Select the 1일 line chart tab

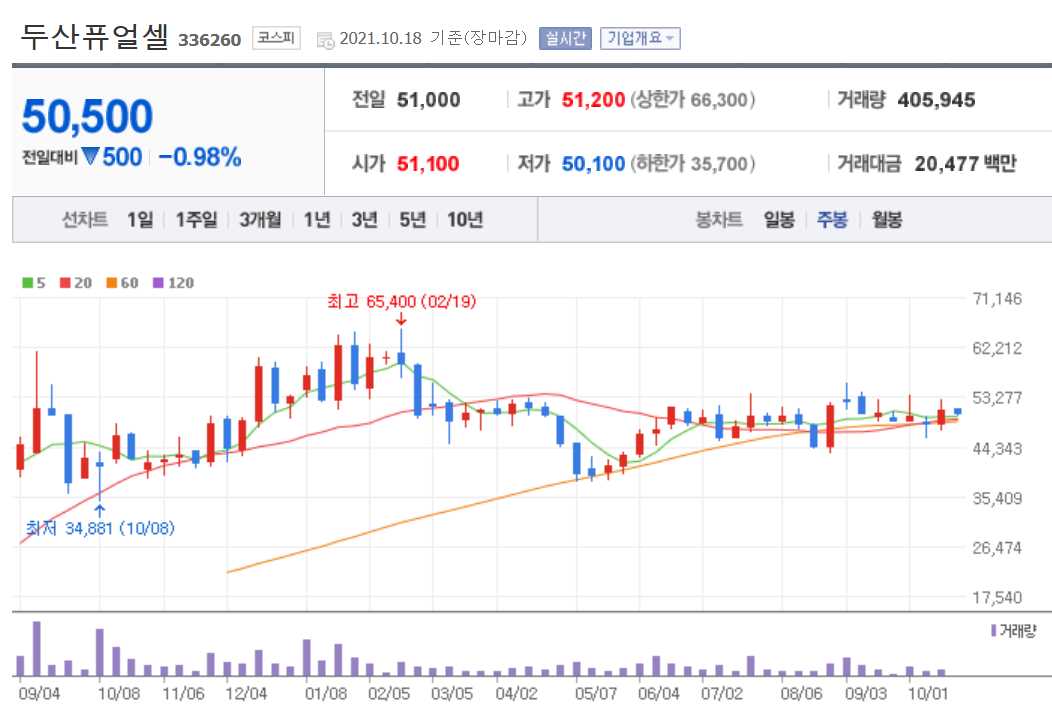tap(140, 219)
